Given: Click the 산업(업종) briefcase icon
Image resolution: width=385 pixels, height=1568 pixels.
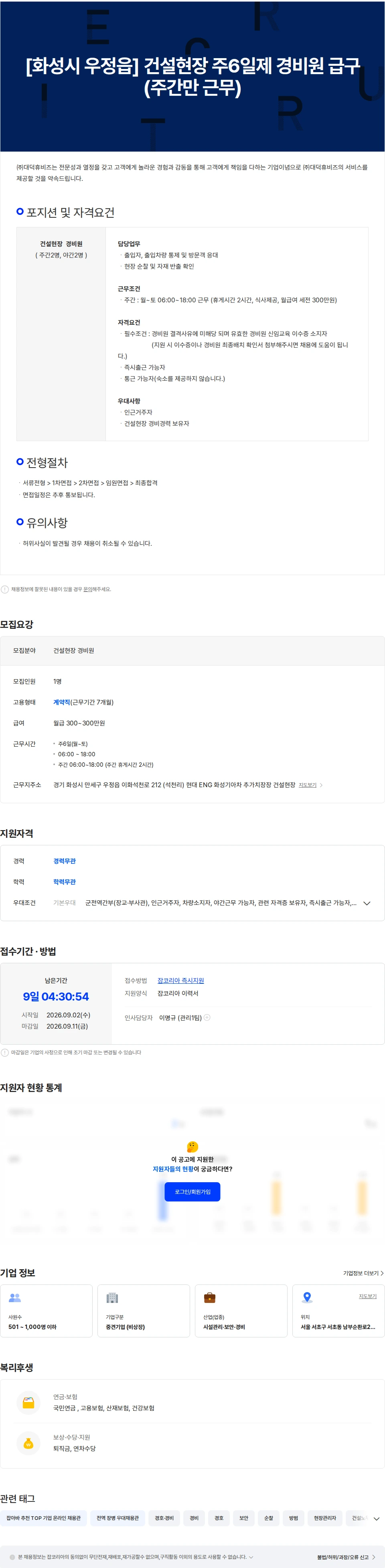Looking at the screenshot, I should pyautogui.click(x=210, y=1298).
